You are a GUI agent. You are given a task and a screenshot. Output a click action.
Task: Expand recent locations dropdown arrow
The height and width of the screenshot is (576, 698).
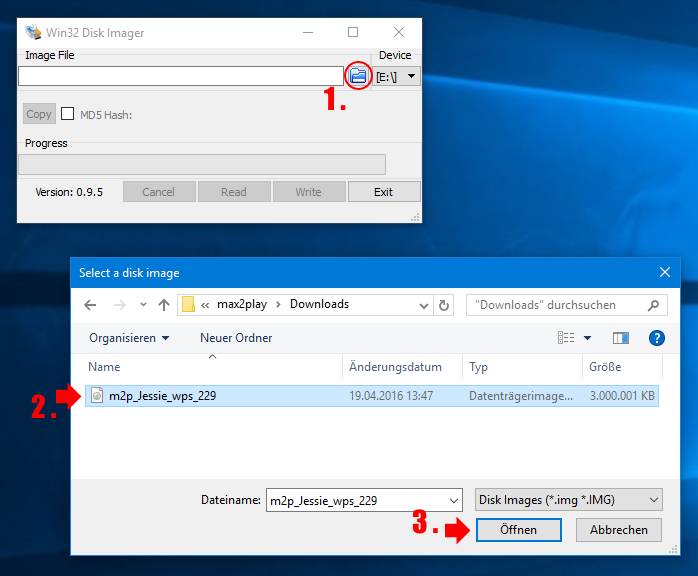pos(143,305)
